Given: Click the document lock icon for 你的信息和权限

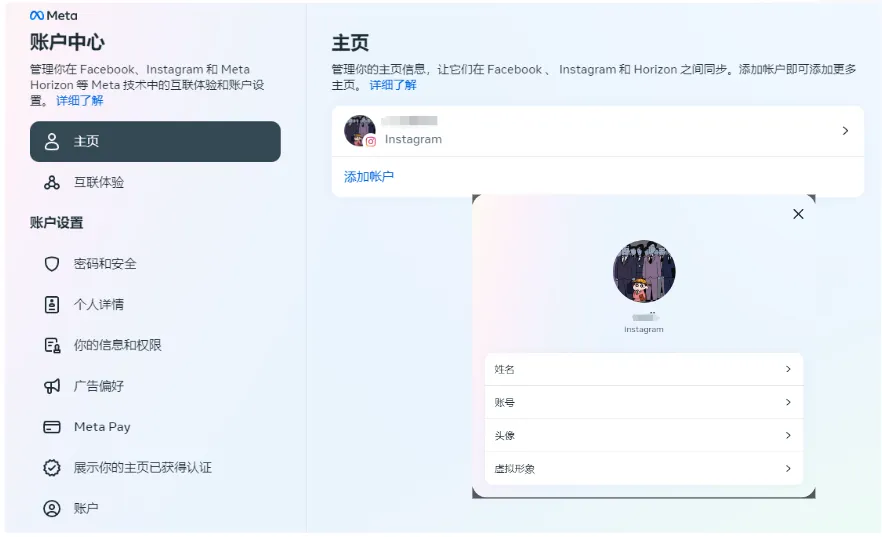Looking at the screenshot, I should click(52, 345).
